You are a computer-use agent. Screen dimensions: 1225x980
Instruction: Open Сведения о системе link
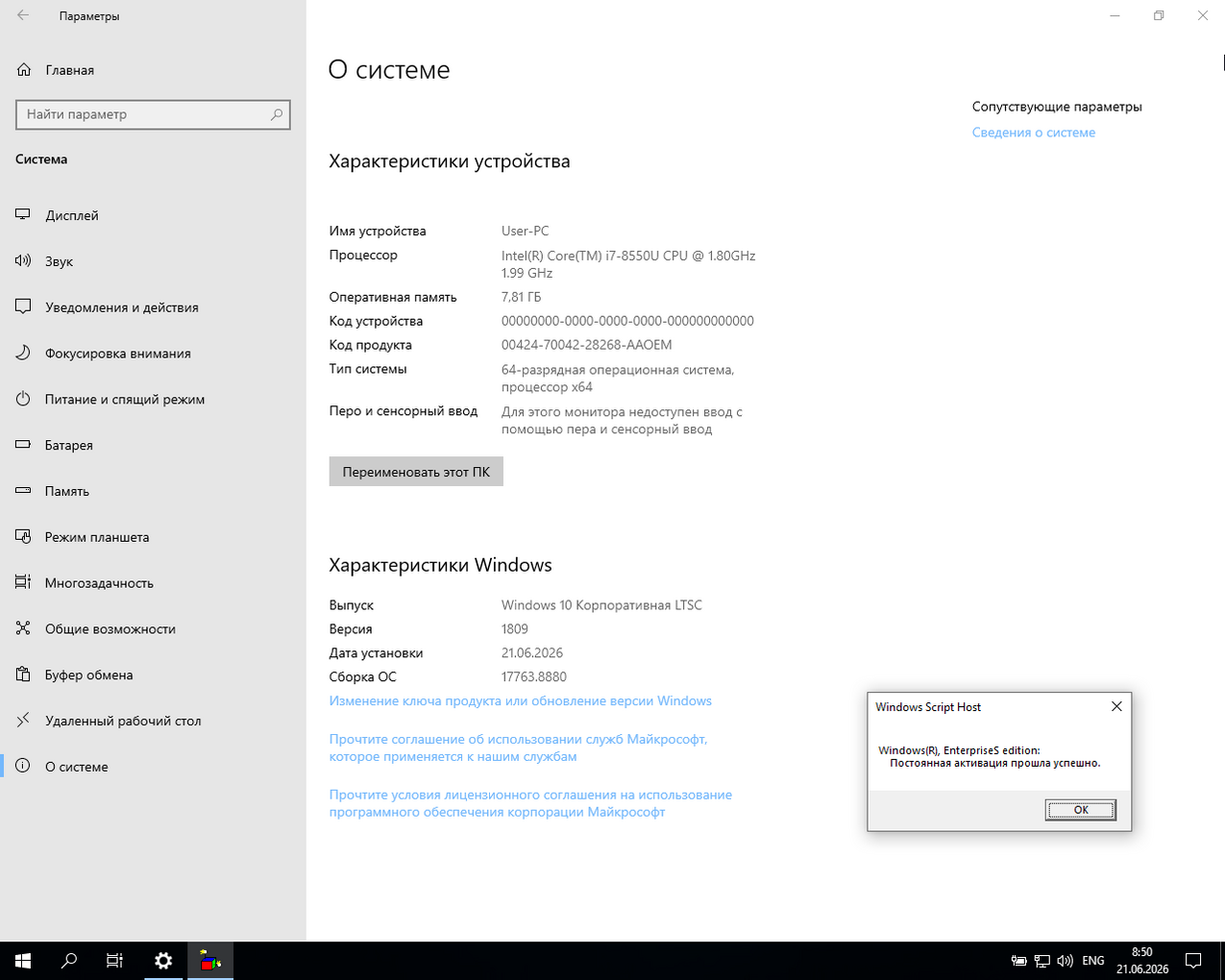[x=1034, y=133]
